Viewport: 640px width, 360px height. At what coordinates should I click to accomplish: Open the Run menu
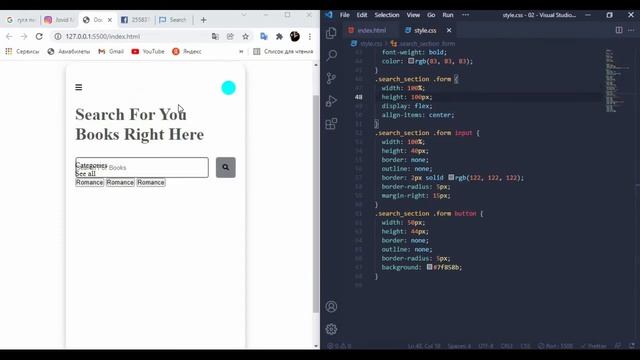[x=448, y=15]
